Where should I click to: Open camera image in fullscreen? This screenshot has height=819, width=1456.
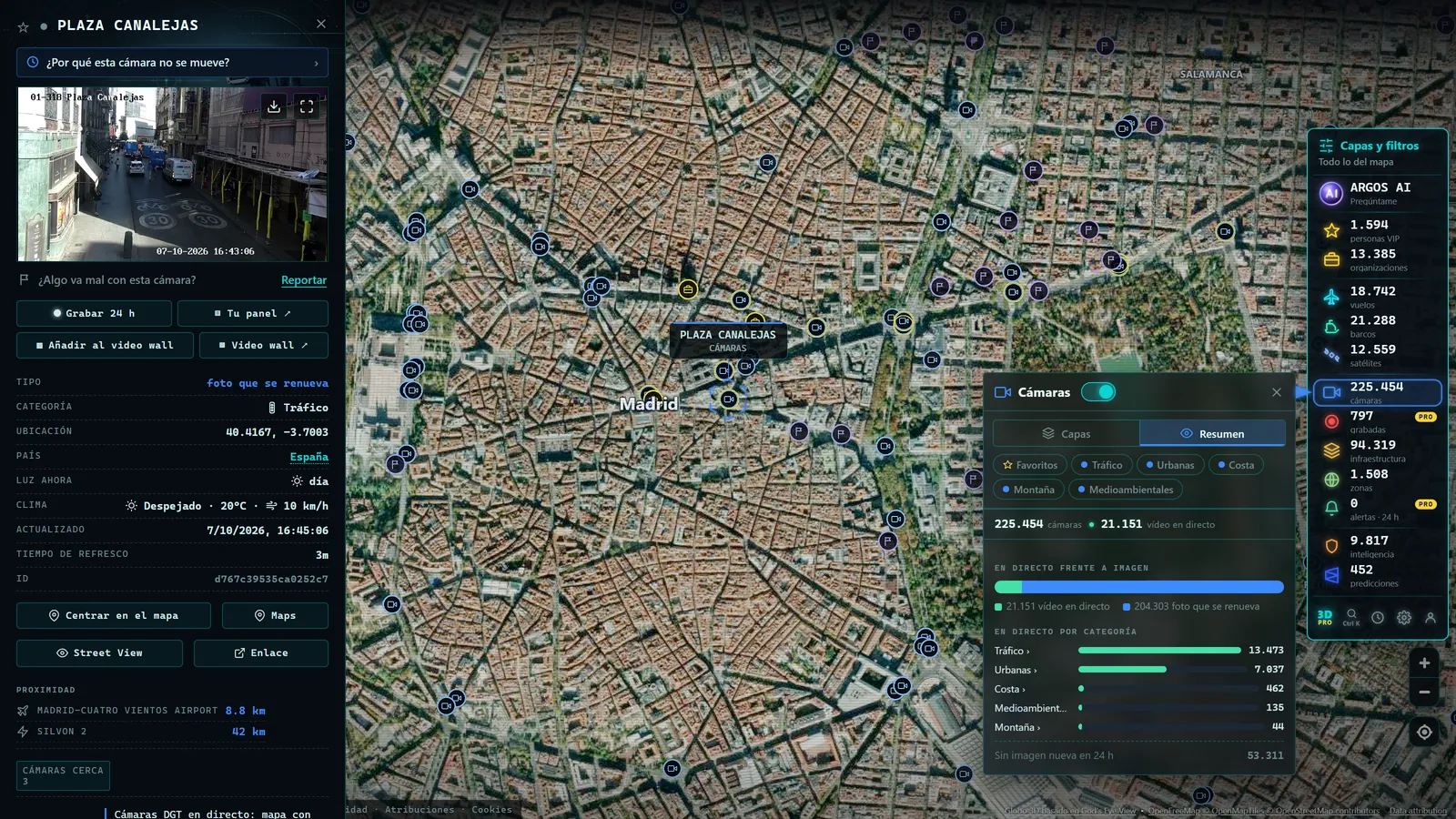(x=307, y=106)
